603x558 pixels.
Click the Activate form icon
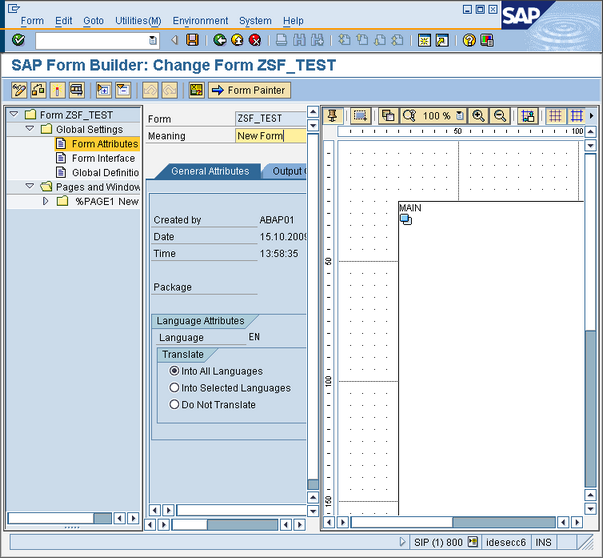(57, 90)
